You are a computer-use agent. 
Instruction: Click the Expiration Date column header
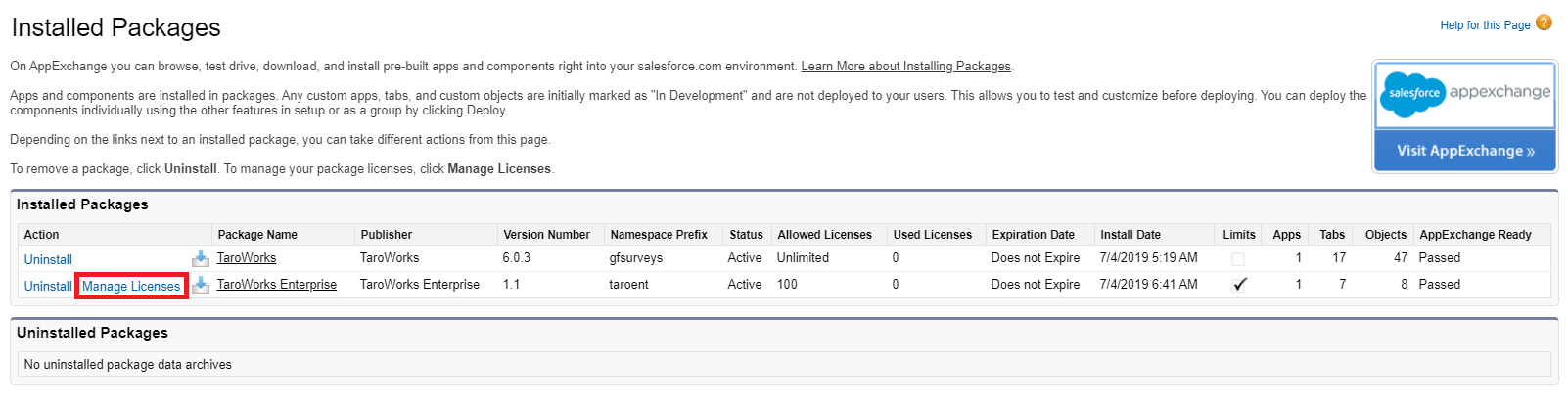point(1033,235)
